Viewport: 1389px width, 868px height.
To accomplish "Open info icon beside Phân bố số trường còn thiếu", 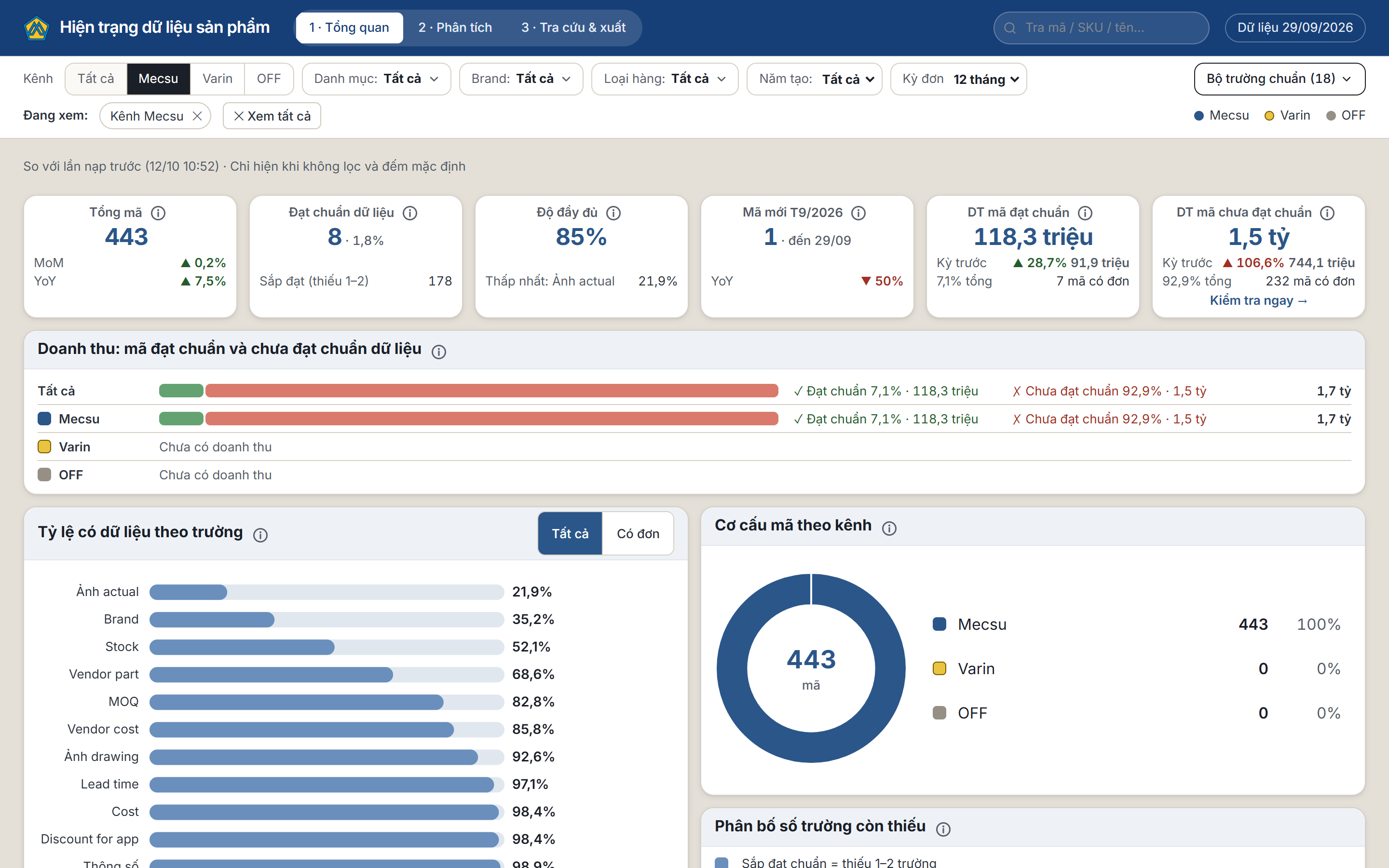I will pos(943,828).
